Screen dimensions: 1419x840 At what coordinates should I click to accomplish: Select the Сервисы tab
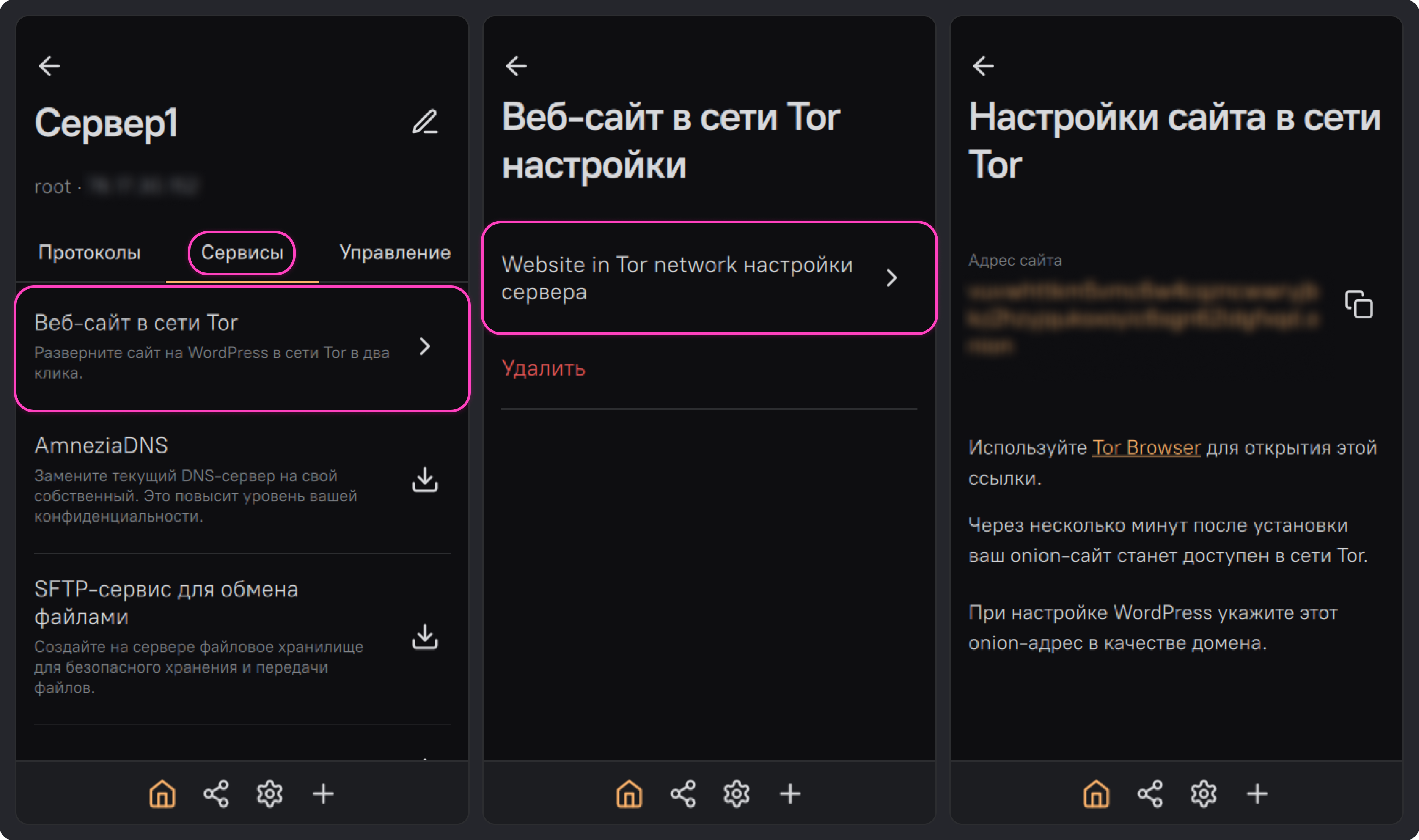click(x=242, y=253)
